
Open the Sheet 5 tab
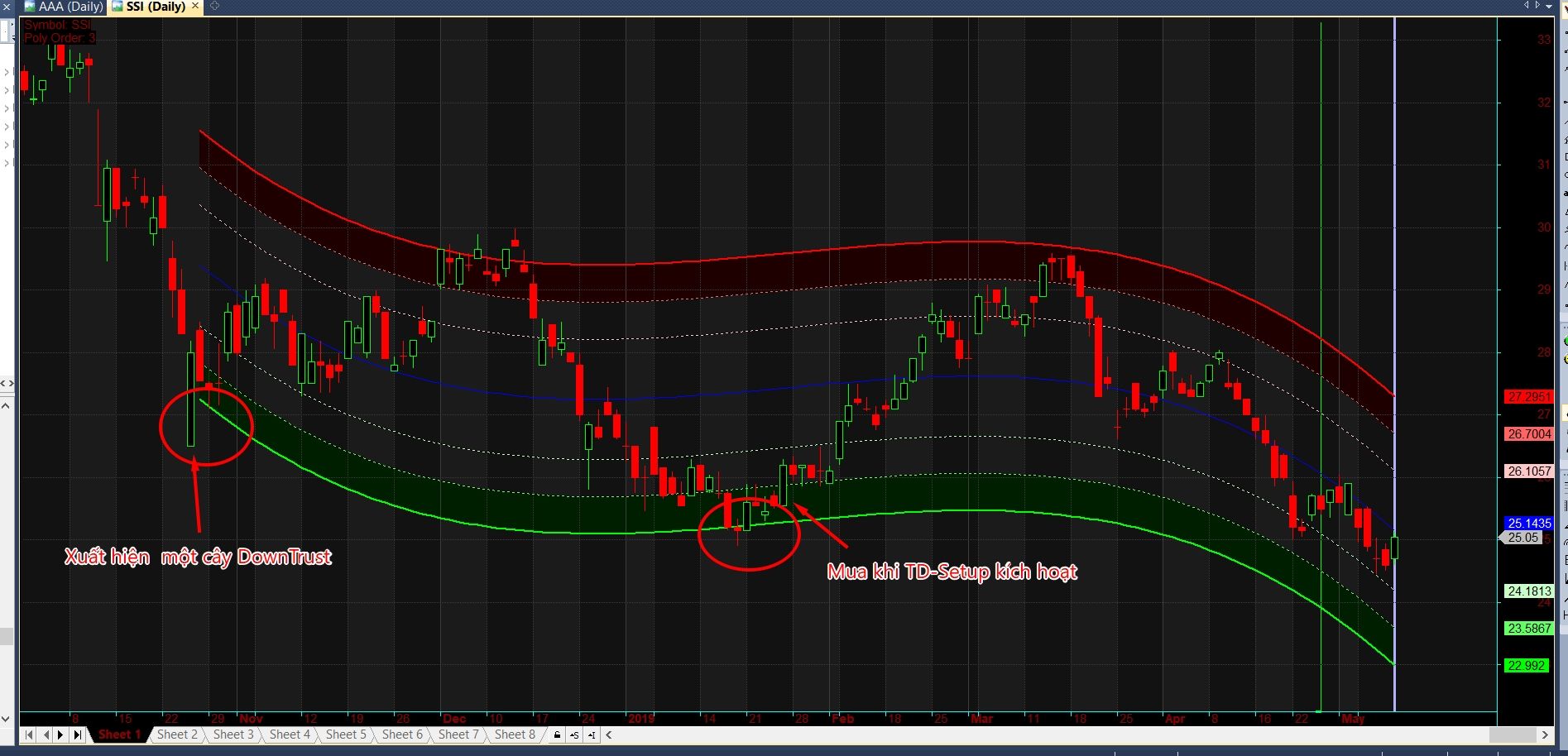point(346,734)
